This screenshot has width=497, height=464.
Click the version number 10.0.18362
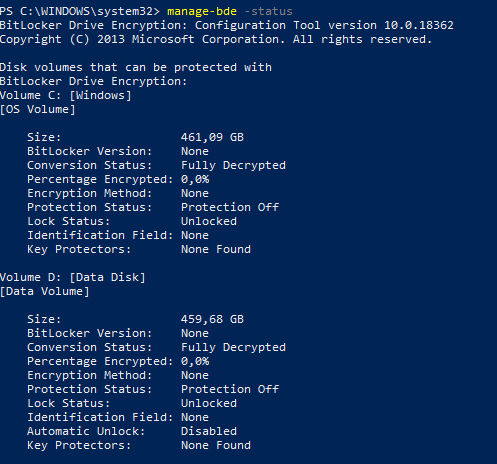pyautogui.click(x=419, y=25)
